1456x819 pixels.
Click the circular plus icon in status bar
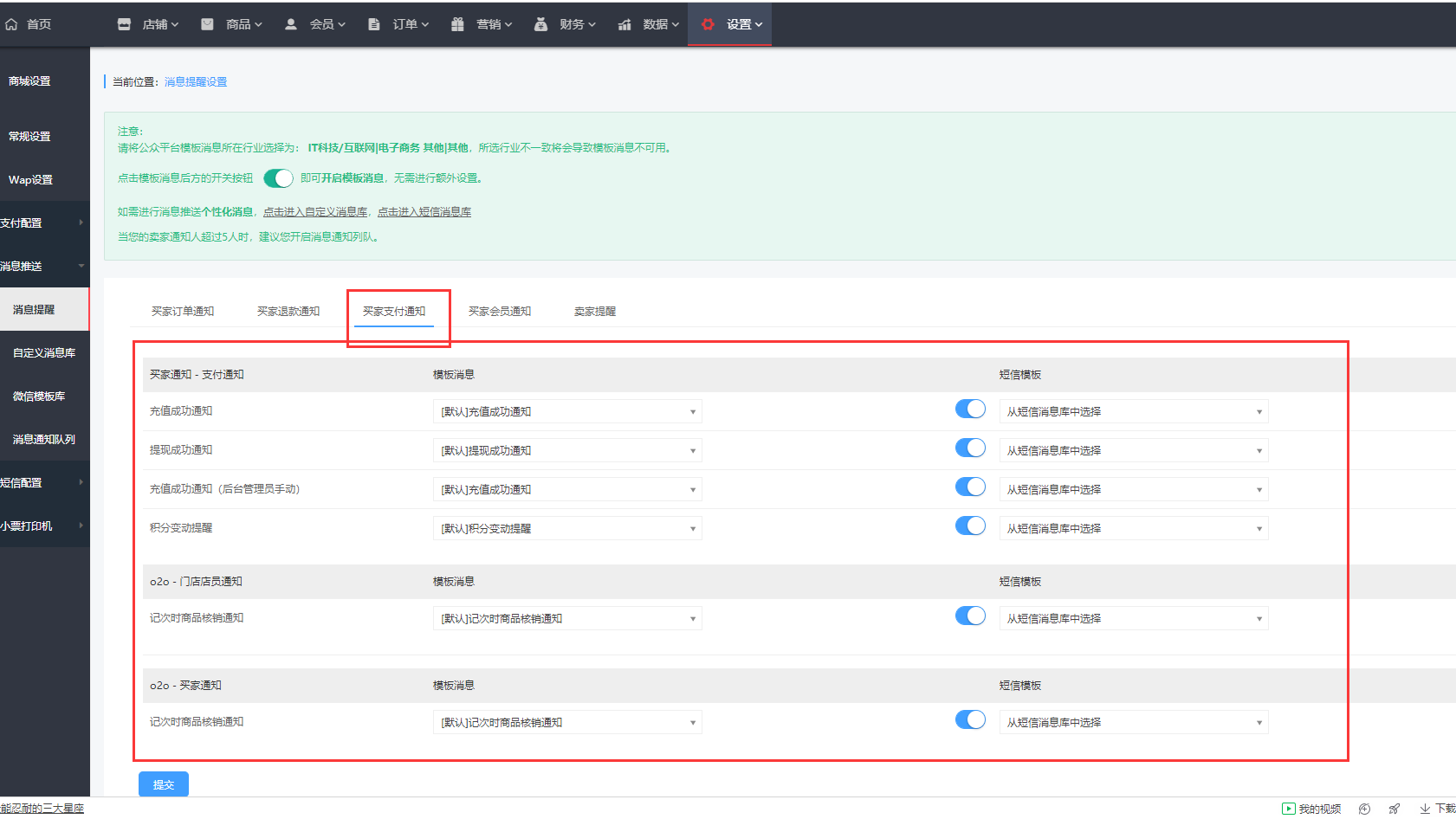coord(1364,809)
